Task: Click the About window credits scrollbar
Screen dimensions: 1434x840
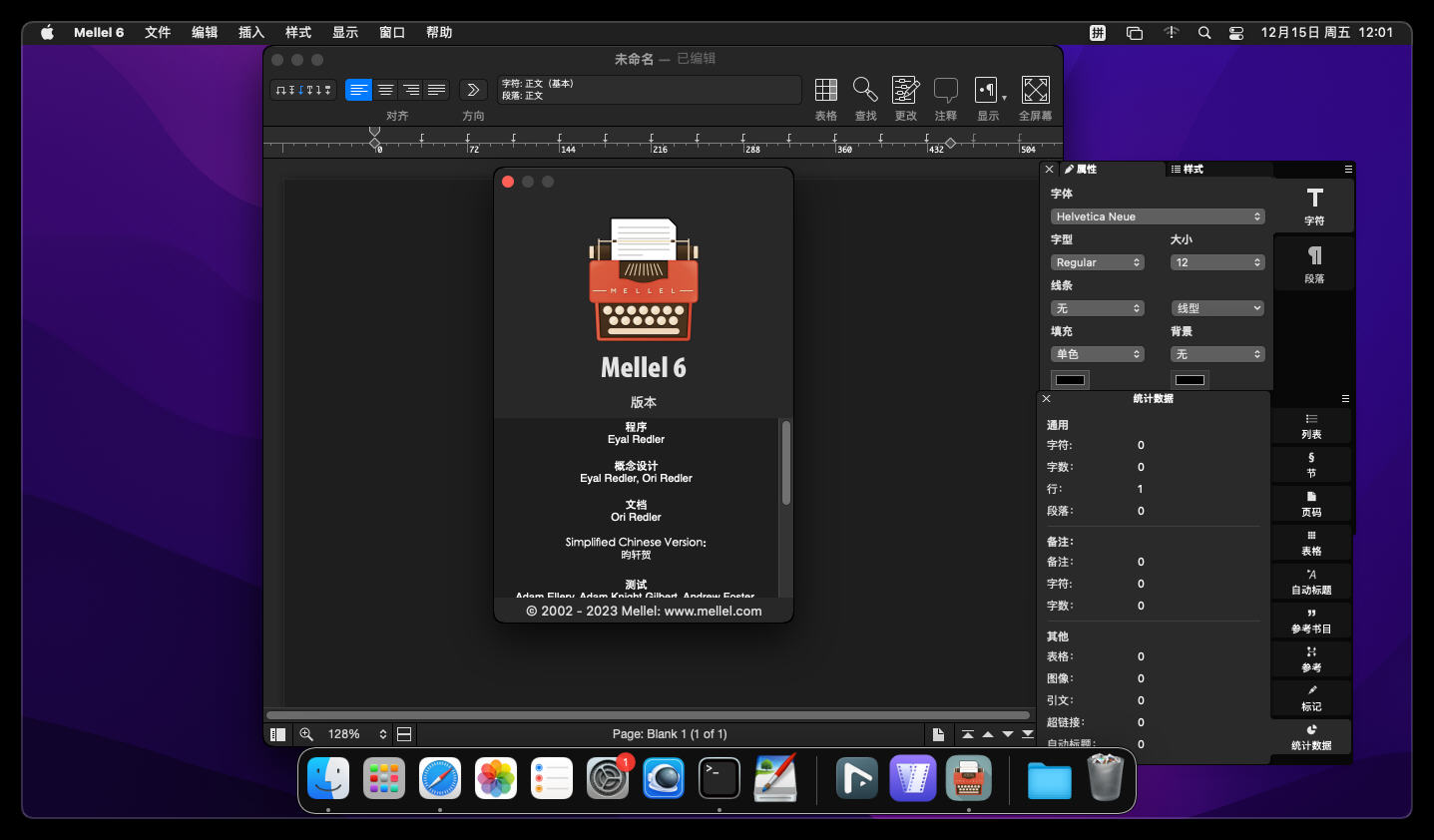Action: (x=786, y=463)
